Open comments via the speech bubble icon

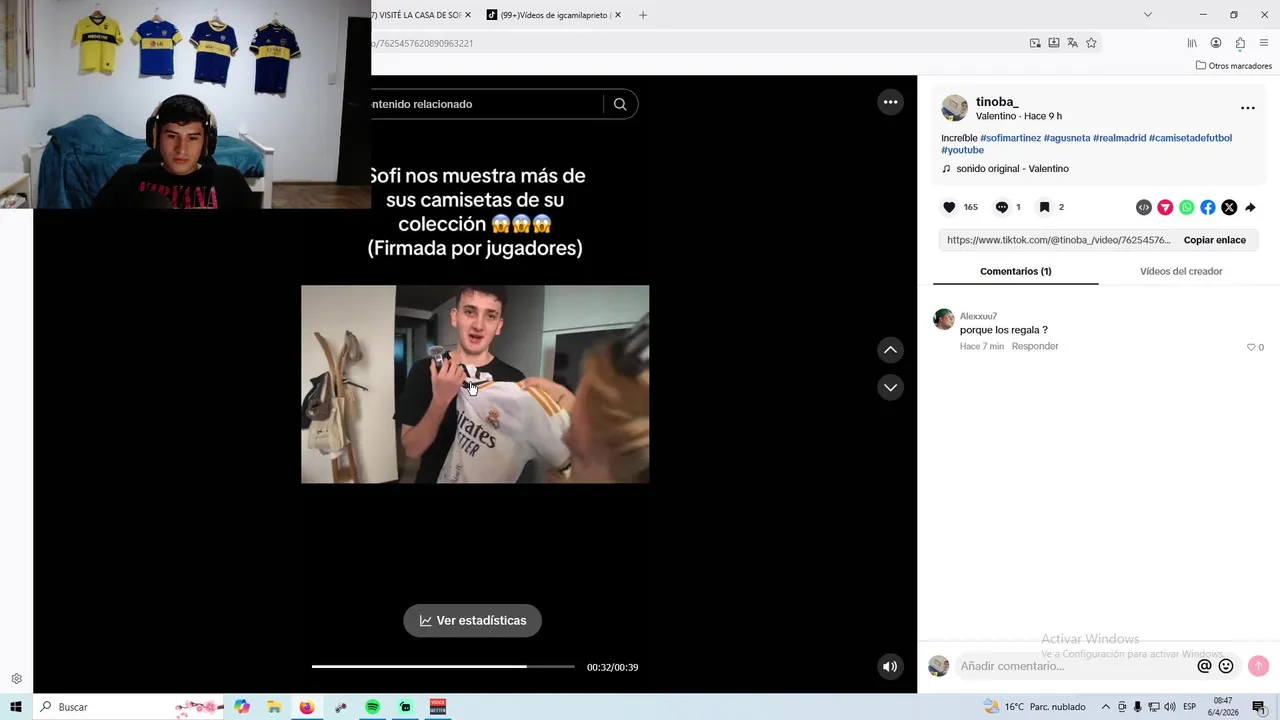(x=1001, y=207)
